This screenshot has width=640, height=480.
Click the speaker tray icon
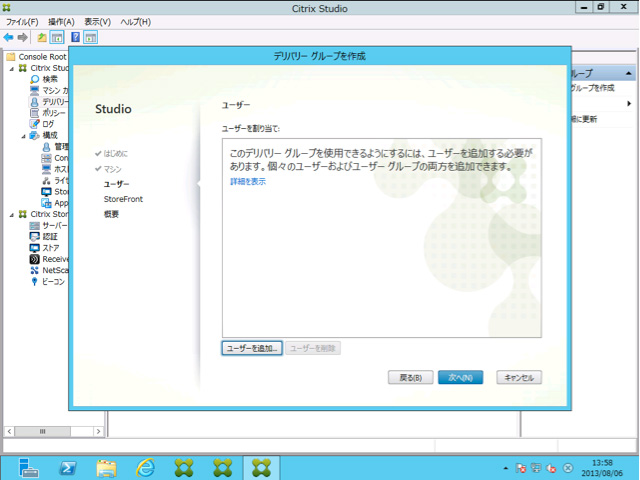[x=552, y=468]
